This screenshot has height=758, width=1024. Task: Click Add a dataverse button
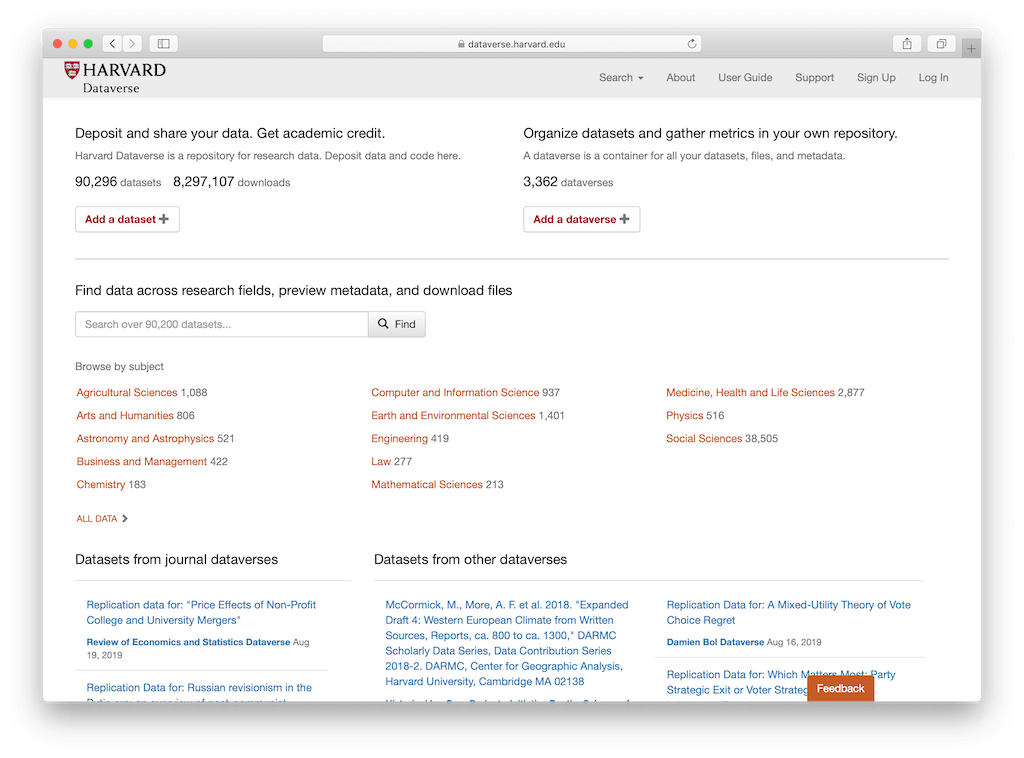(x=581, y=219)
